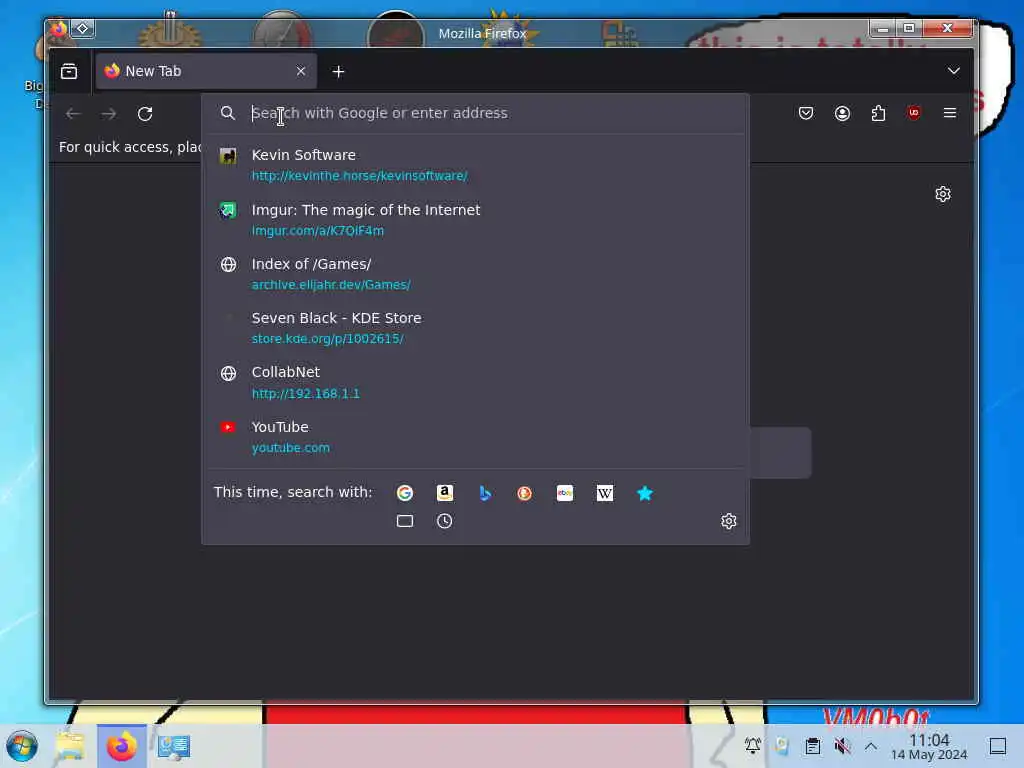Close the New Tab tab
Screen dimensions: 1024x768
pyautogui.click(x=300, y=71)
